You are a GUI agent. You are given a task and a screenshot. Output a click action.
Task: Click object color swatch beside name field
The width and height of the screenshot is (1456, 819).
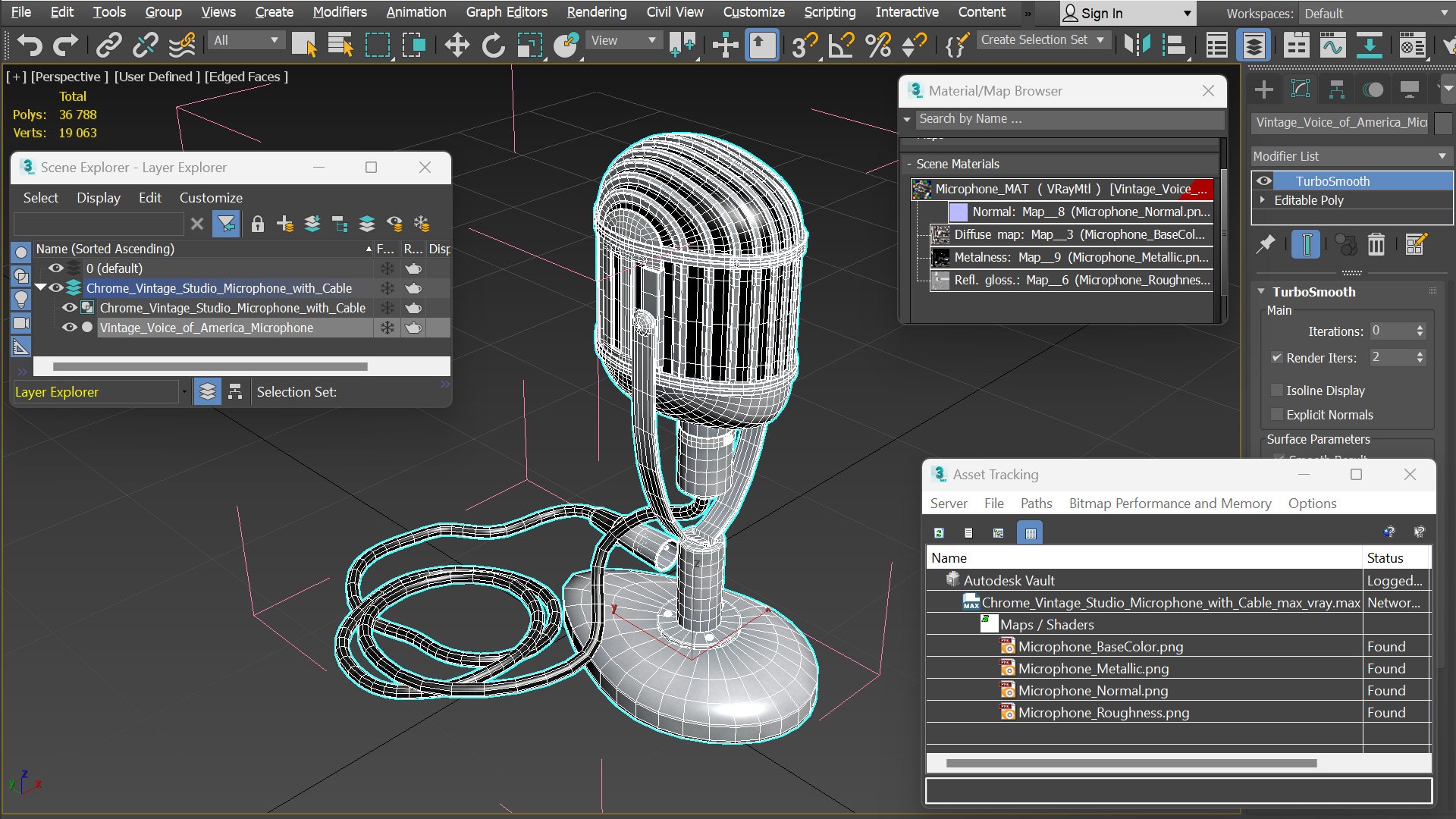tap(1444, 122)
